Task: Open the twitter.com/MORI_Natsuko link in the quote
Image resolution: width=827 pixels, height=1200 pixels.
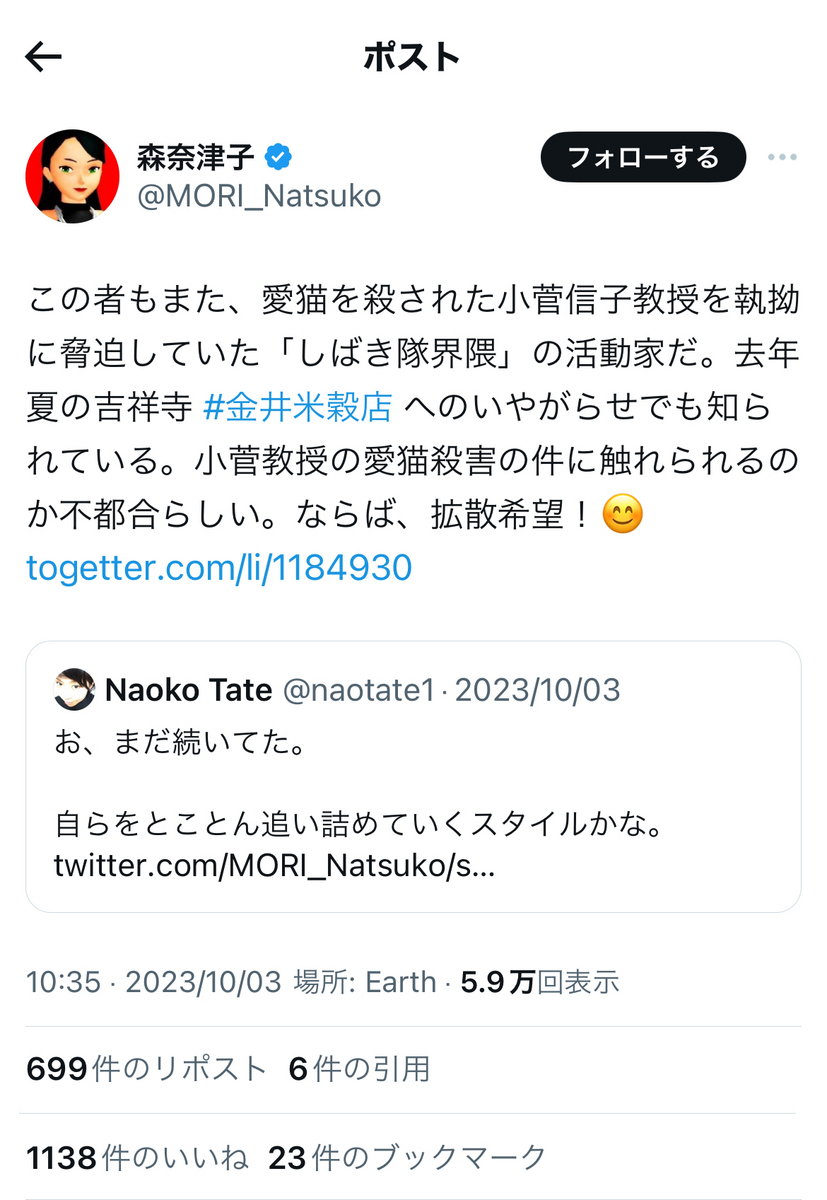Action: click(x=274, y=865)
